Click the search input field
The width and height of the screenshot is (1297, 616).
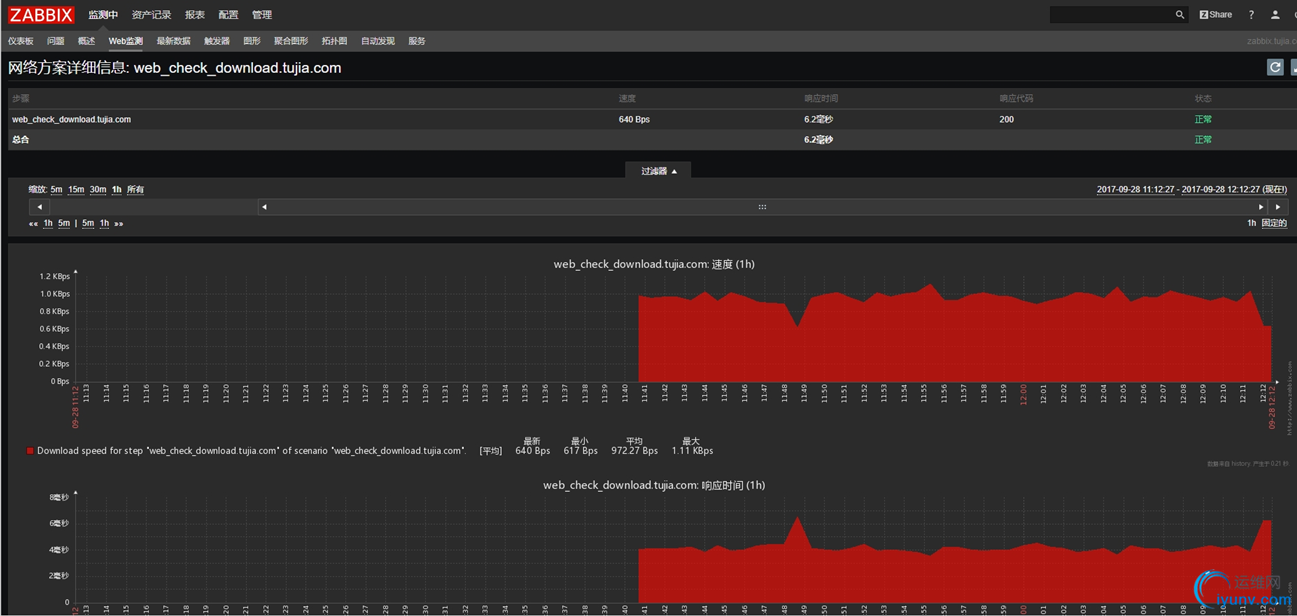1110,15
